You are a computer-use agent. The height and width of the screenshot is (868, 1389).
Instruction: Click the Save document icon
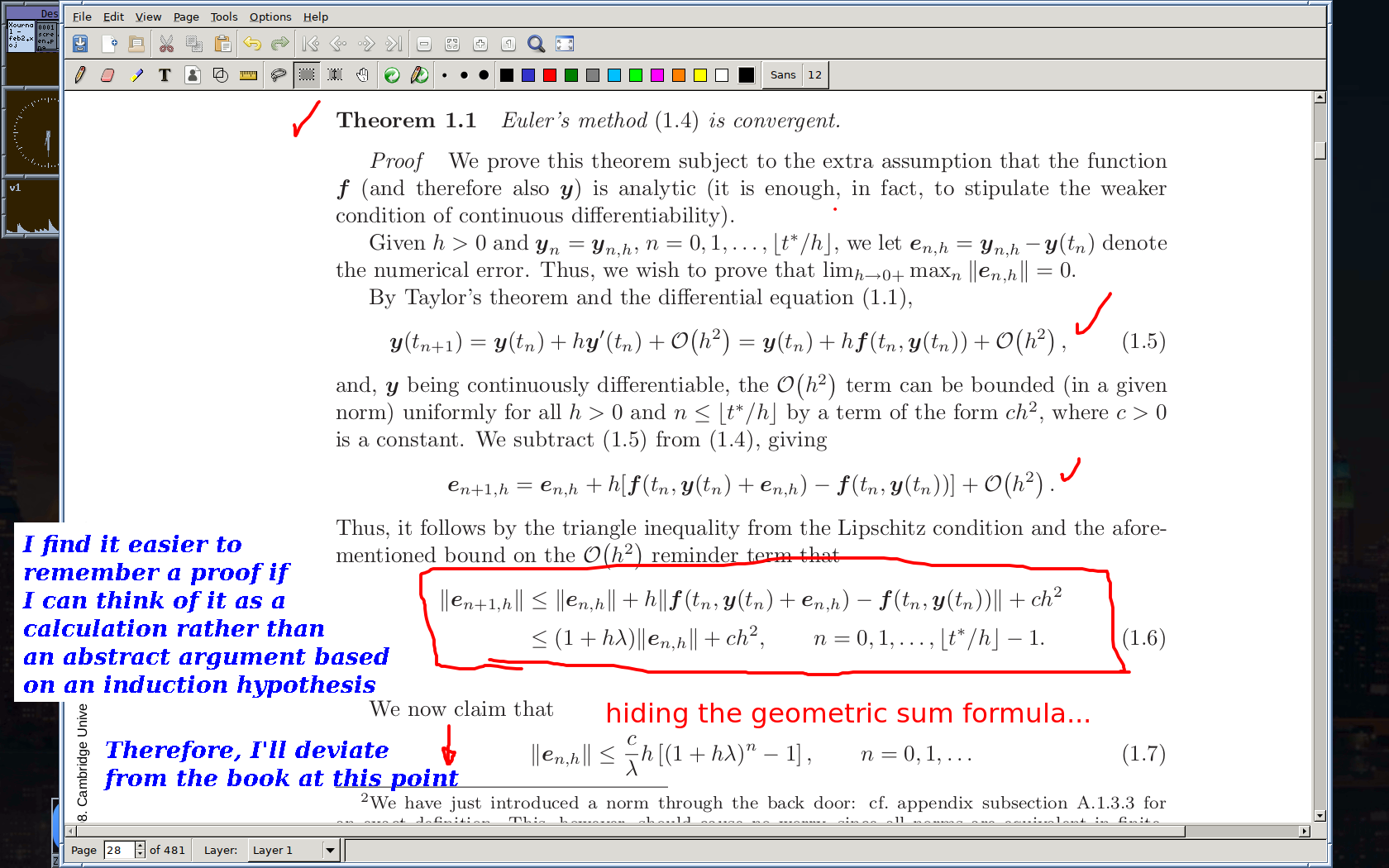(x=80, y=44)
